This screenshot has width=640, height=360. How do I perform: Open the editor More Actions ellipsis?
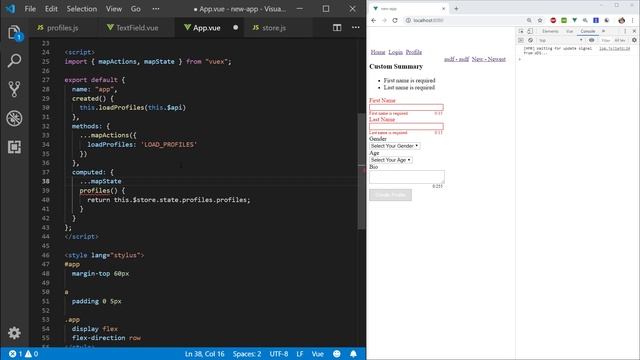point(356,28)
